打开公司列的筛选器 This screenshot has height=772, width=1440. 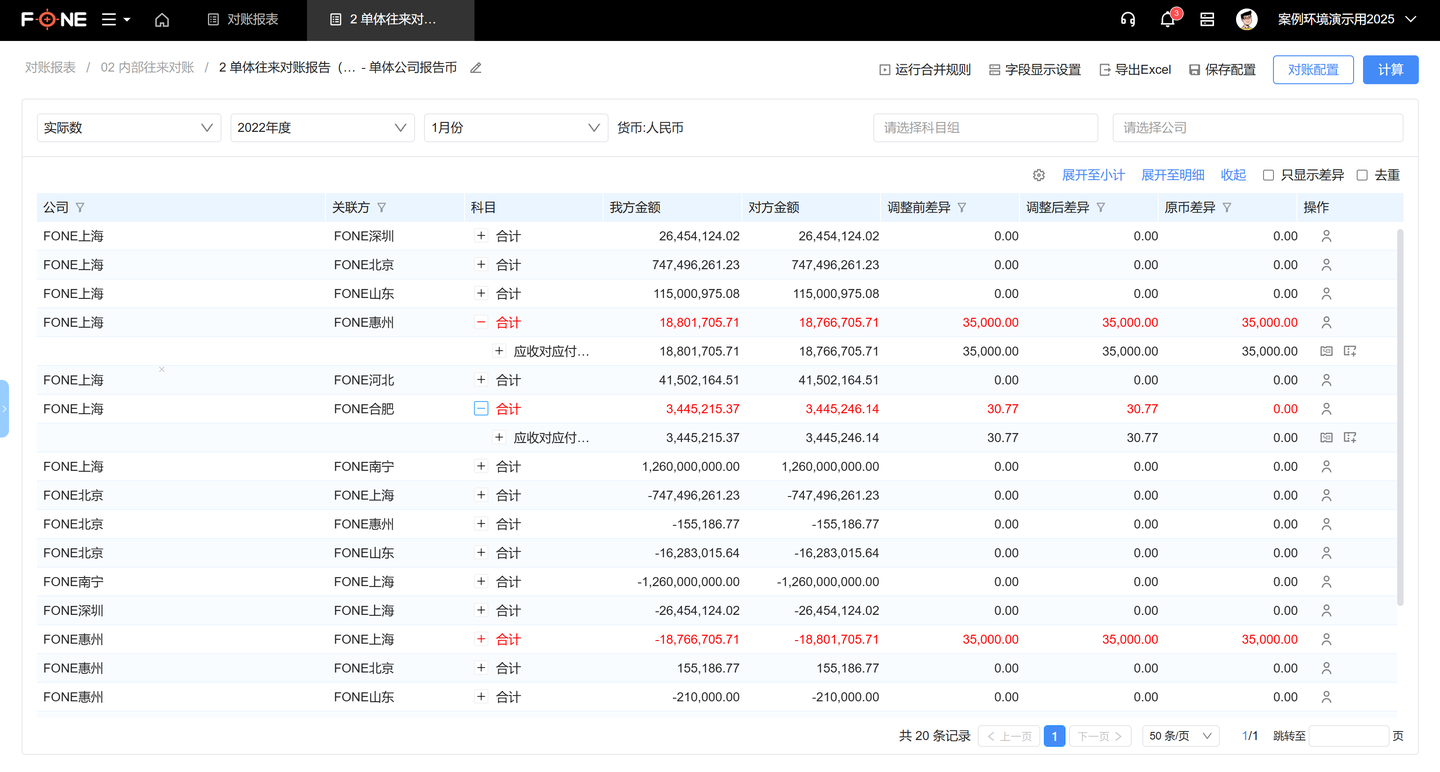pyautogui.click(x=79, y=207)
